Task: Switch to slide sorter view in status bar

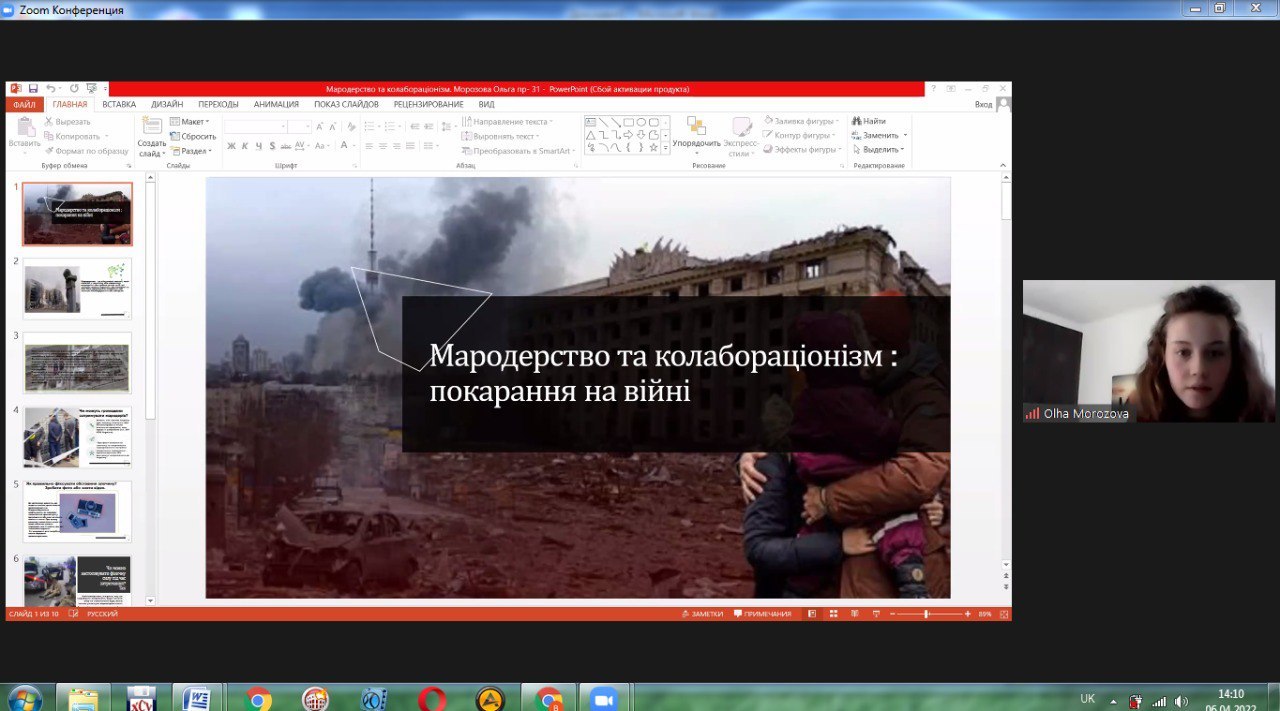Action: click(832, 614)
